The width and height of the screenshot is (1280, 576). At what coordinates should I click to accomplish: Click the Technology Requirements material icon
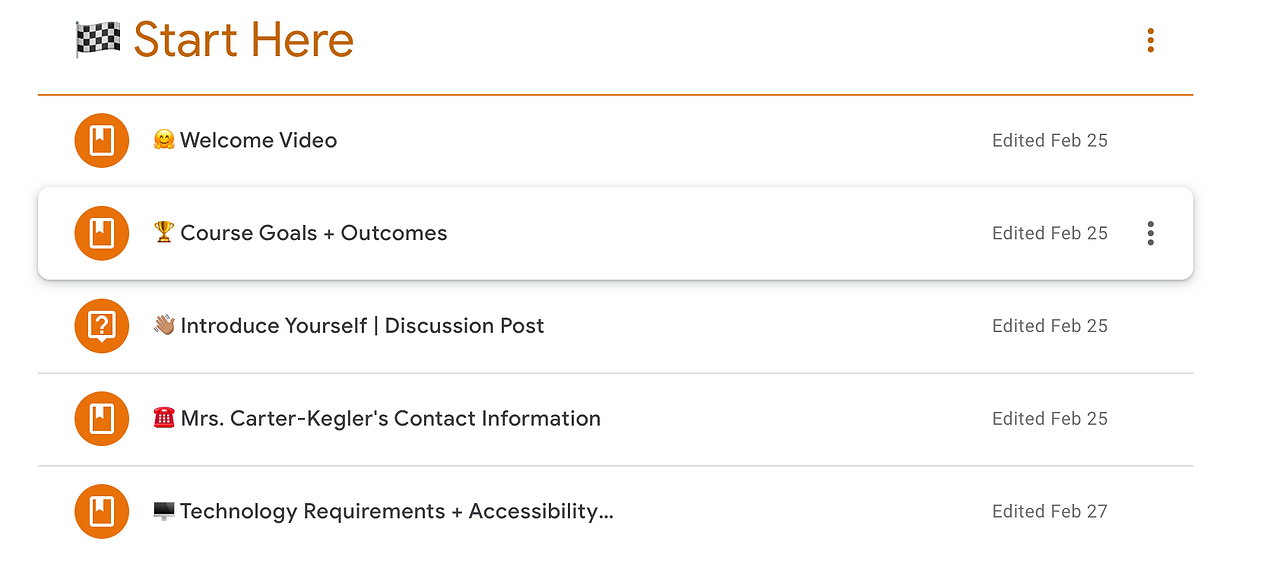(102, 511)
